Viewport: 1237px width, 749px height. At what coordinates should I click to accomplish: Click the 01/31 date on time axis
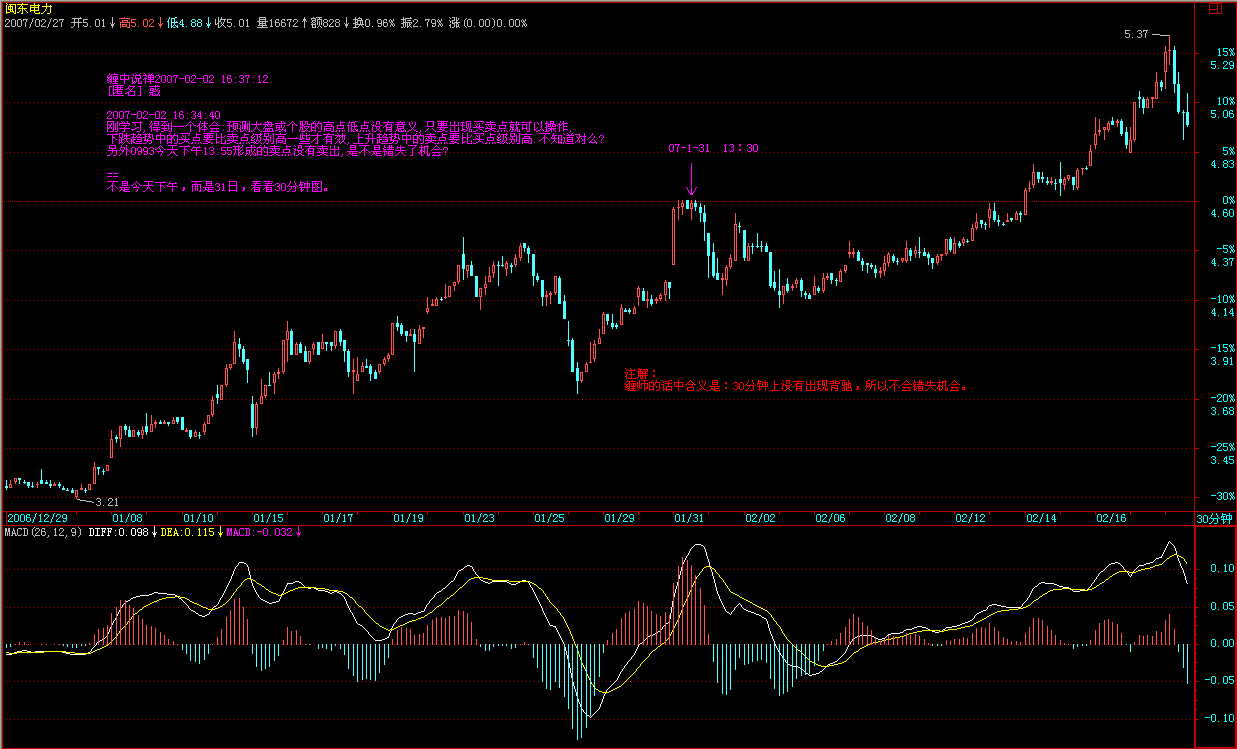689,518
